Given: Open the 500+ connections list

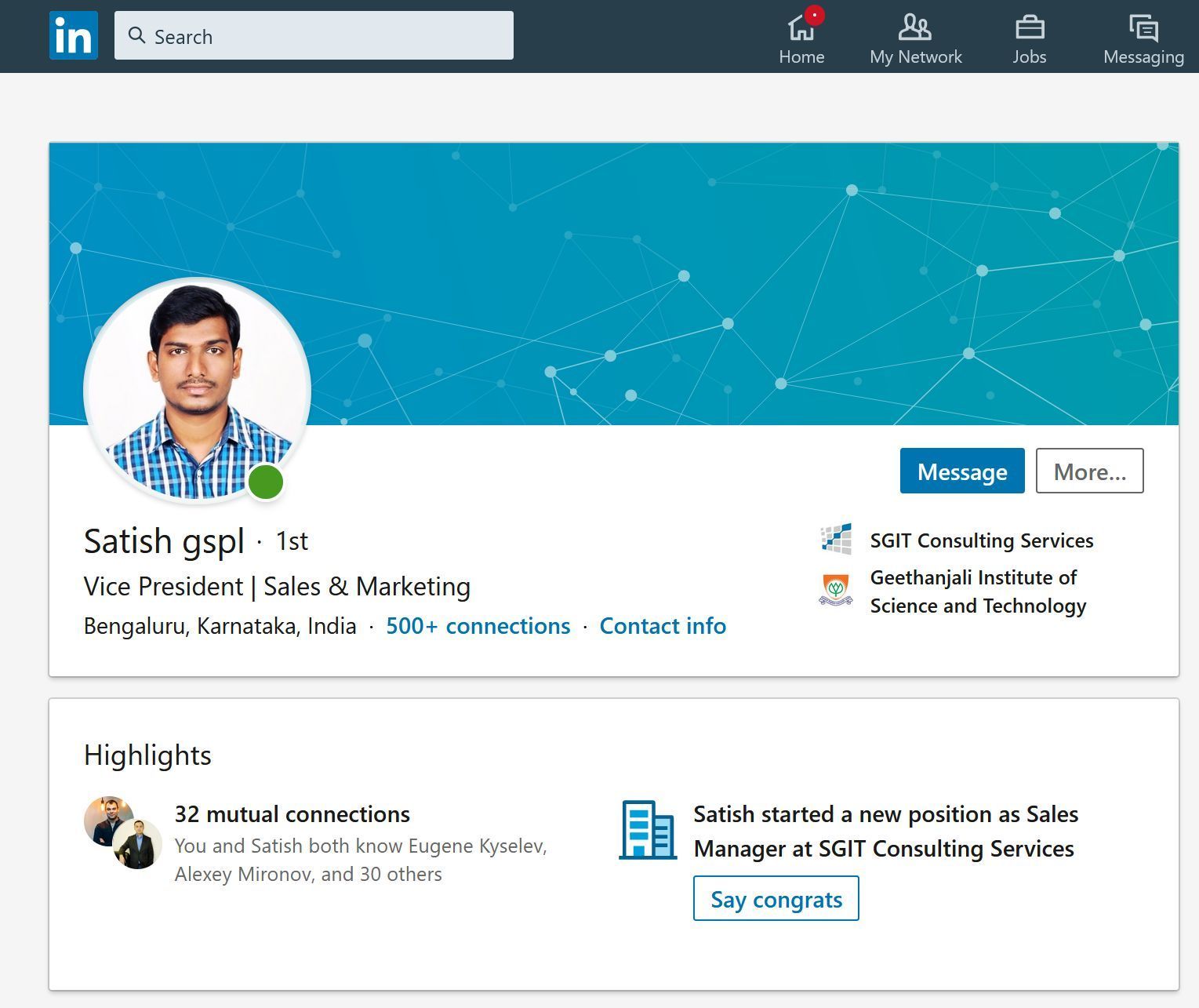Looking at the screenshot, I should (478, 626).
